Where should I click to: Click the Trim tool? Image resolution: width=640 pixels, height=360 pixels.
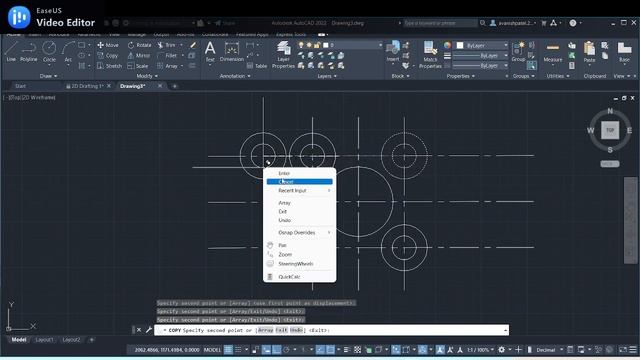166,45
